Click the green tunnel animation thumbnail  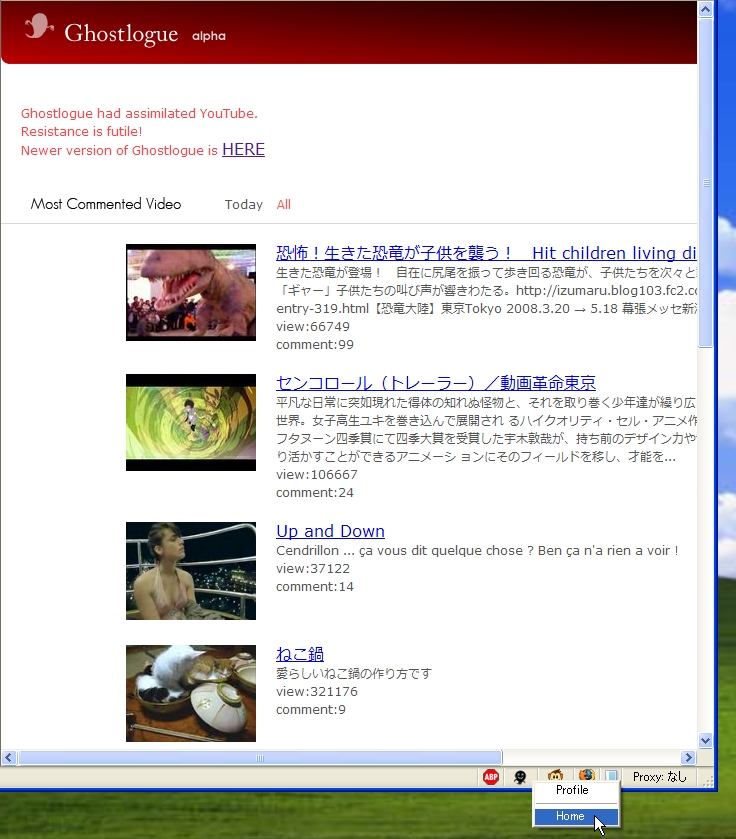191,422
